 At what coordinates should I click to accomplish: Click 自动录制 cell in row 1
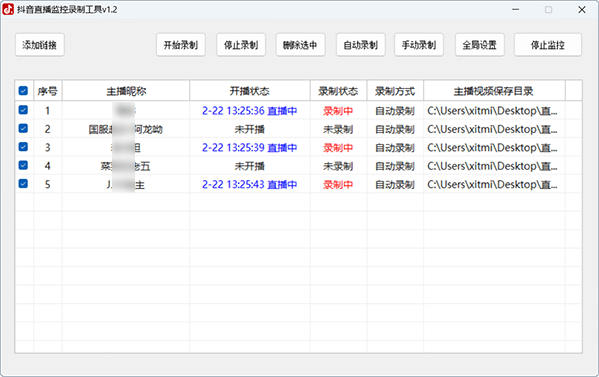point(395,111)
